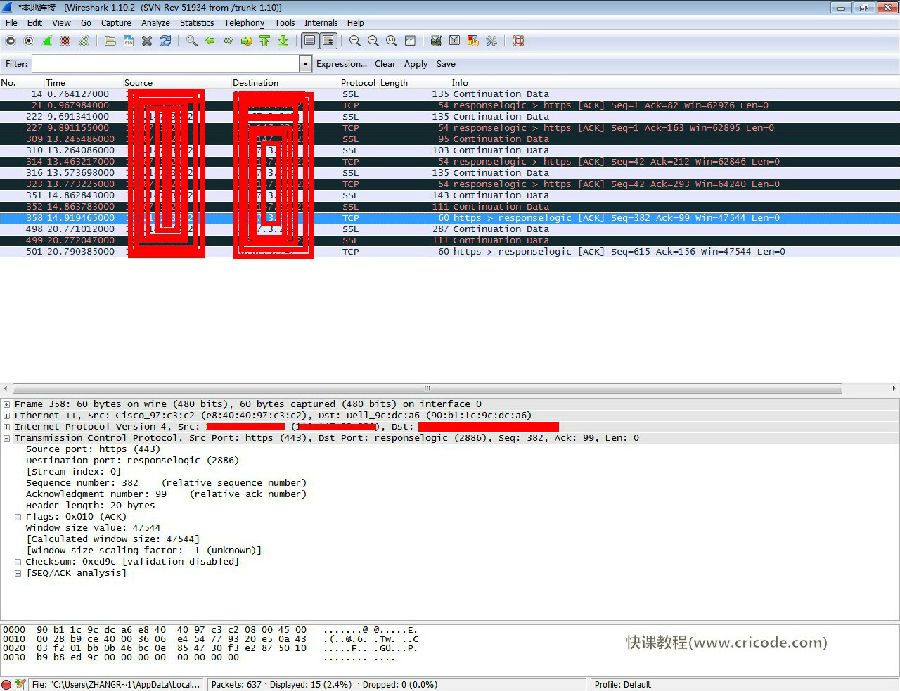
Task: Go back in packet history
Action: click(210, 41)
